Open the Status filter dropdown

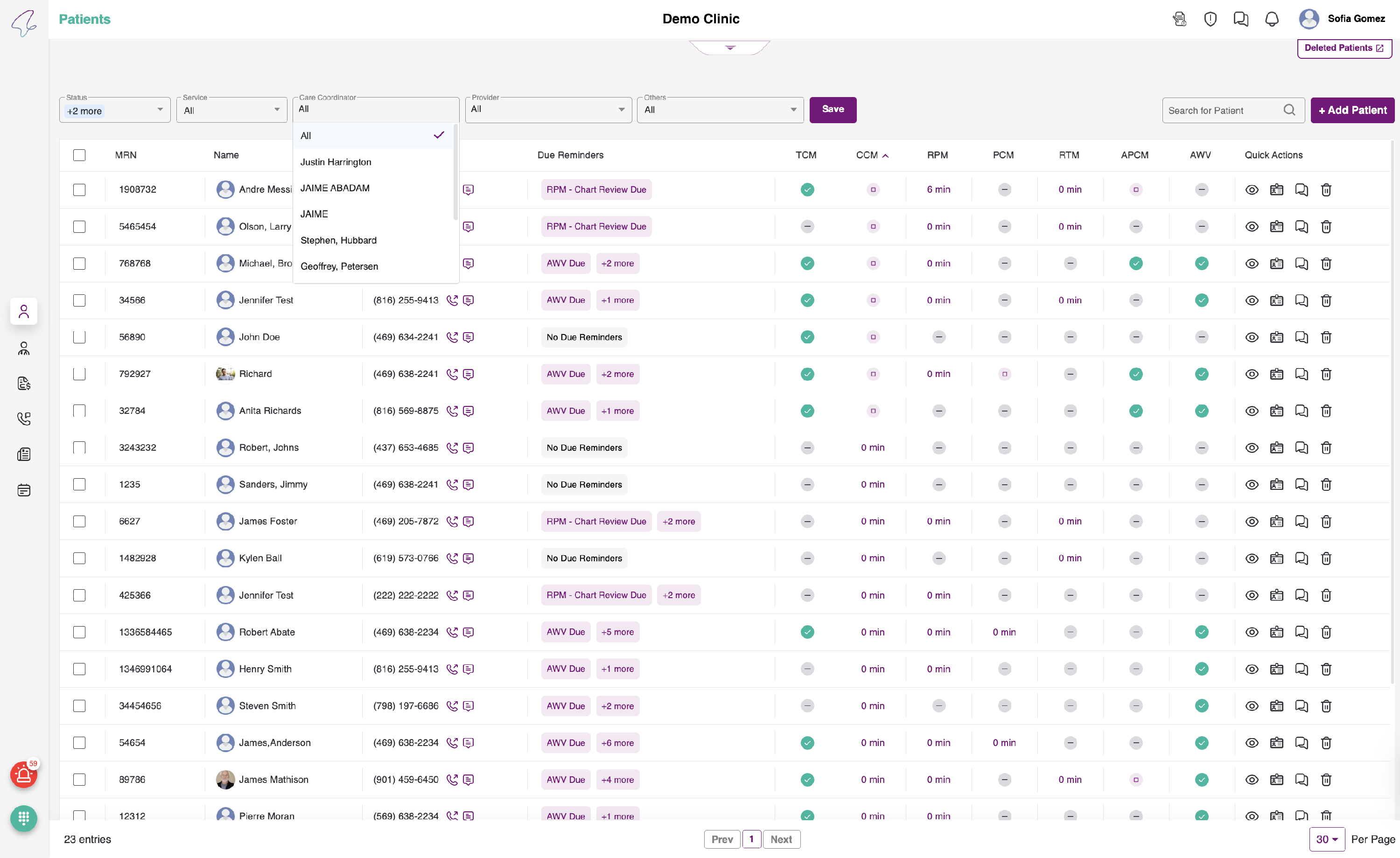pos(114,111)
